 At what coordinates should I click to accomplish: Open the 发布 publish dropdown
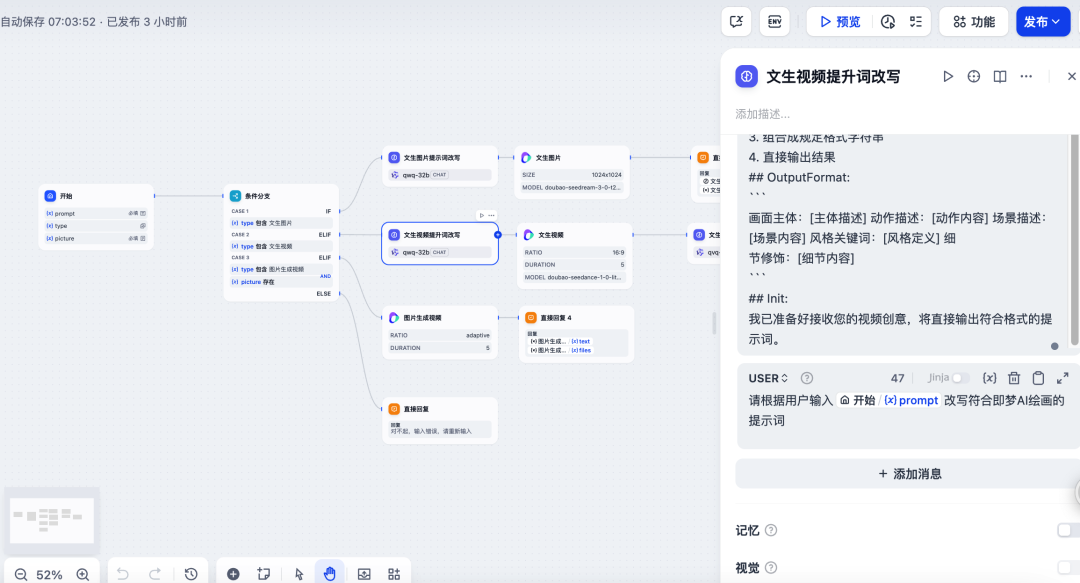coord(1043,22)
